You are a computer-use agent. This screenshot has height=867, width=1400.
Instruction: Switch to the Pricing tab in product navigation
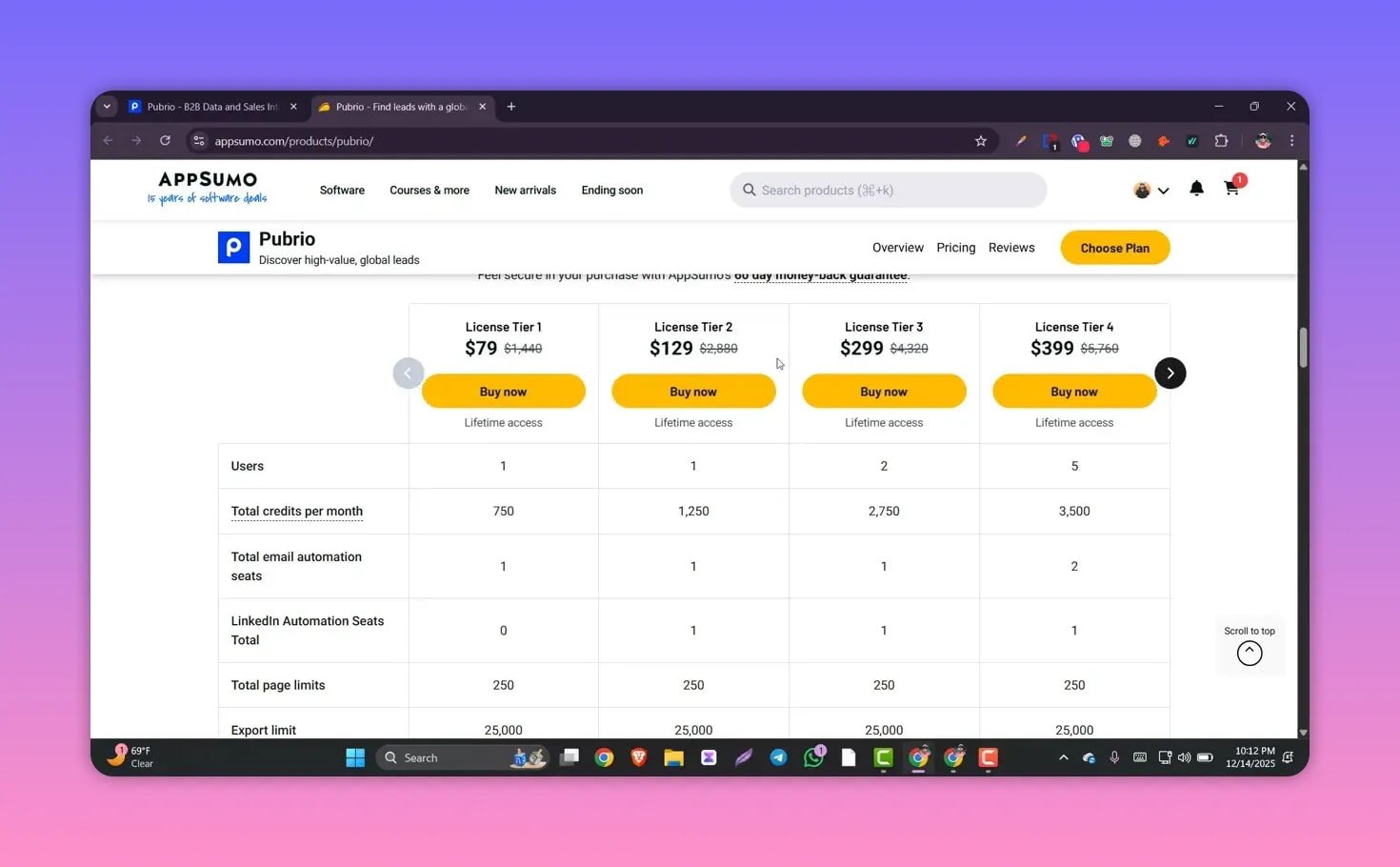click(x=955, y=247)
